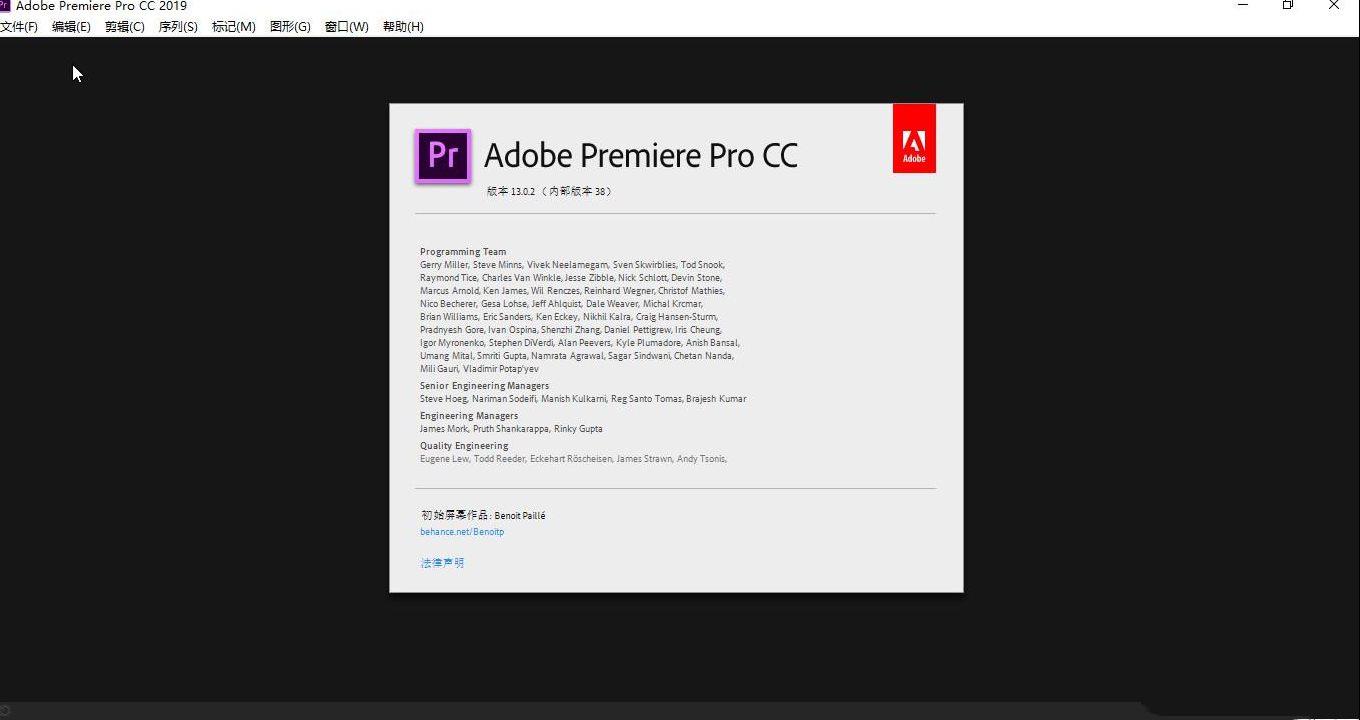Minimize the Premiere Pro window
The width and height of the screenshot is (1360, 720).
1243,5
